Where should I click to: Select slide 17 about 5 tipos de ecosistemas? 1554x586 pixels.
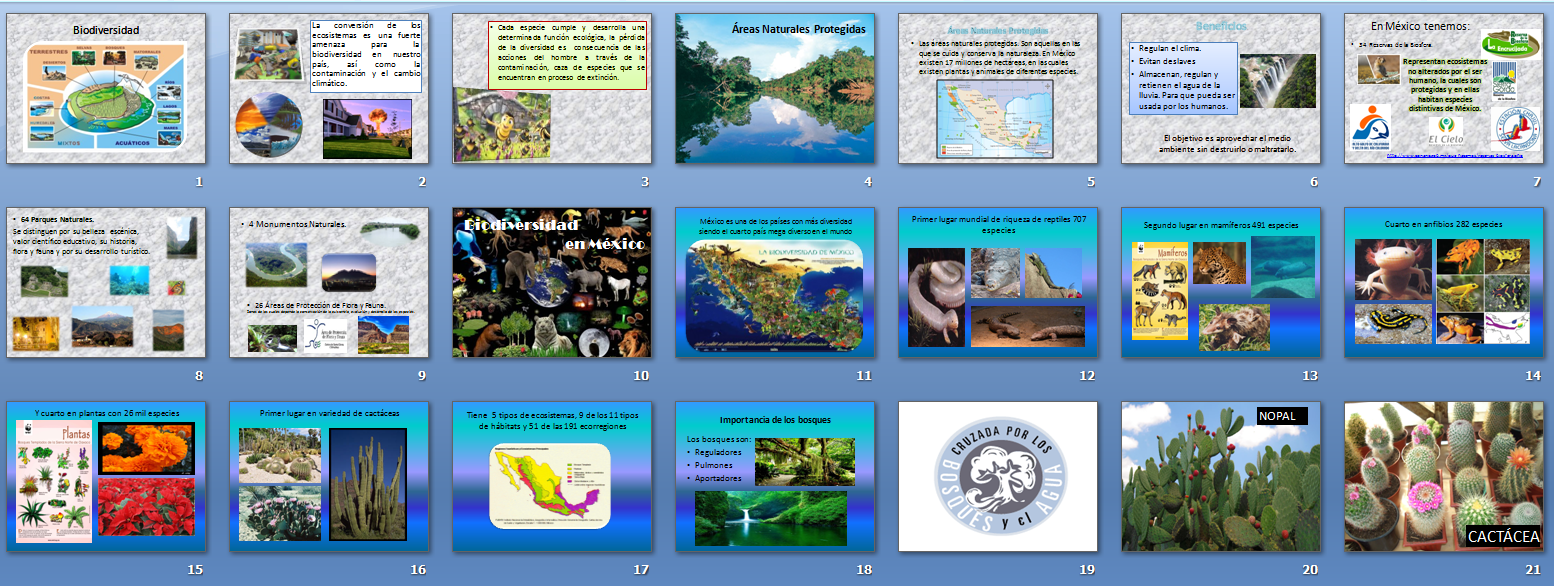[x=552, y=476]
